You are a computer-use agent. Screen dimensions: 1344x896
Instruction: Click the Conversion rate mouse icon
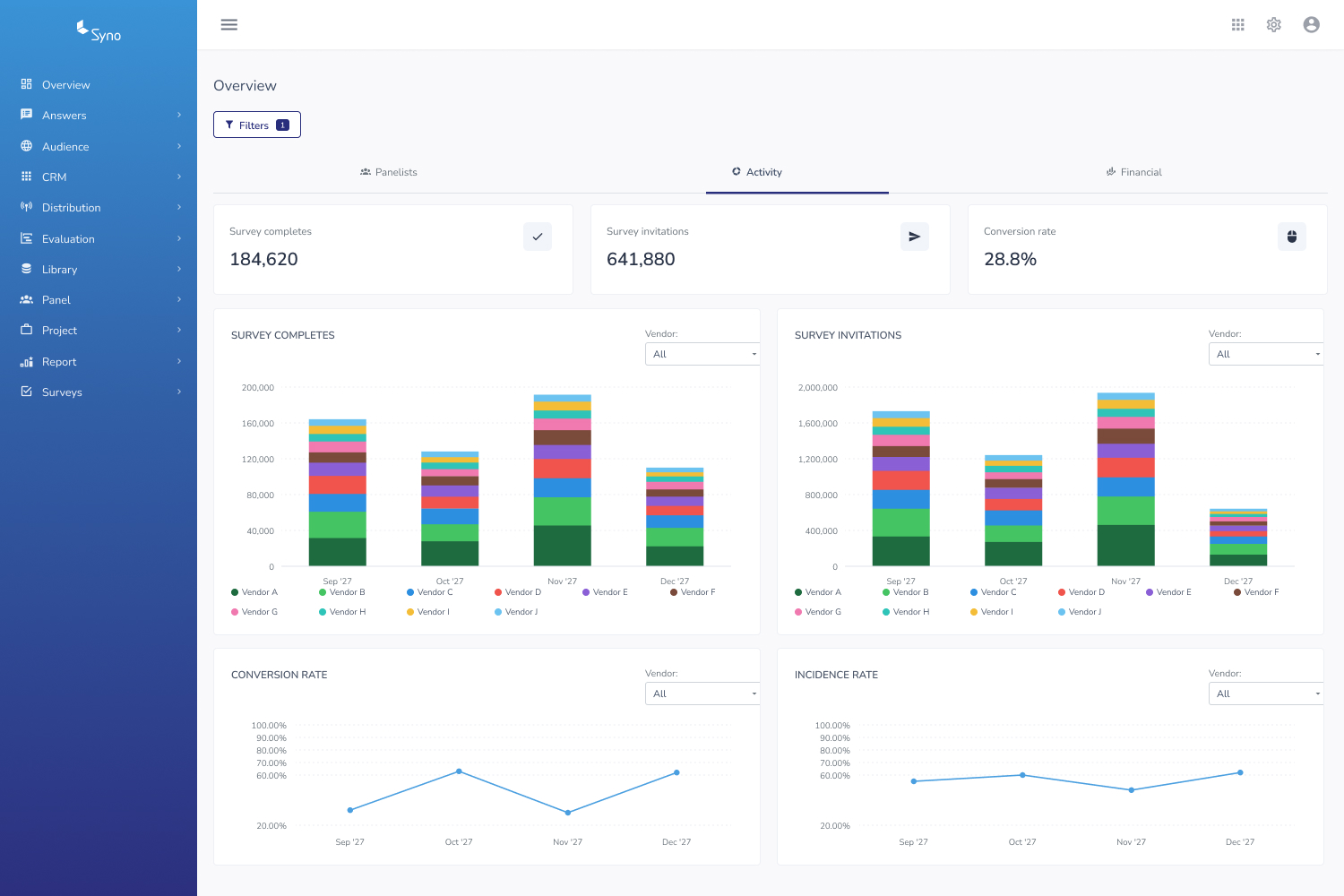click(1292, 237)
